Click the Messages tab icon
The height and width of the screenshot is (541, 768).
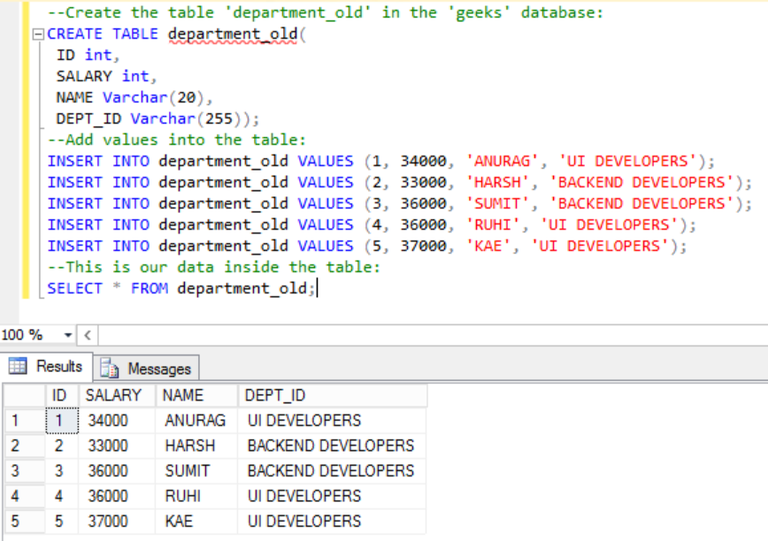click(110, 368)
